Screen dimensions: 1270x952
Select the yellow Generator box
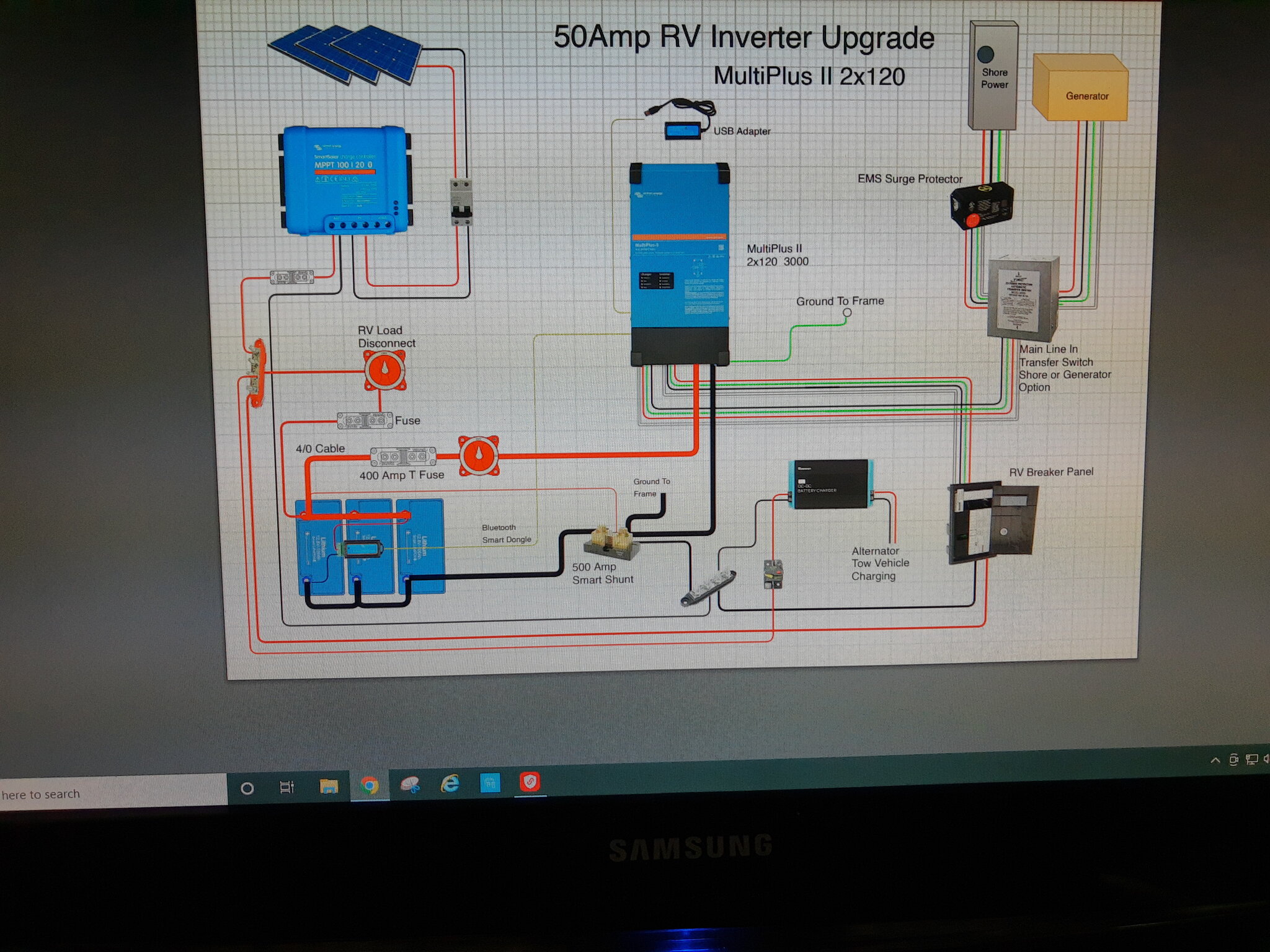(x=1080, y=87)
